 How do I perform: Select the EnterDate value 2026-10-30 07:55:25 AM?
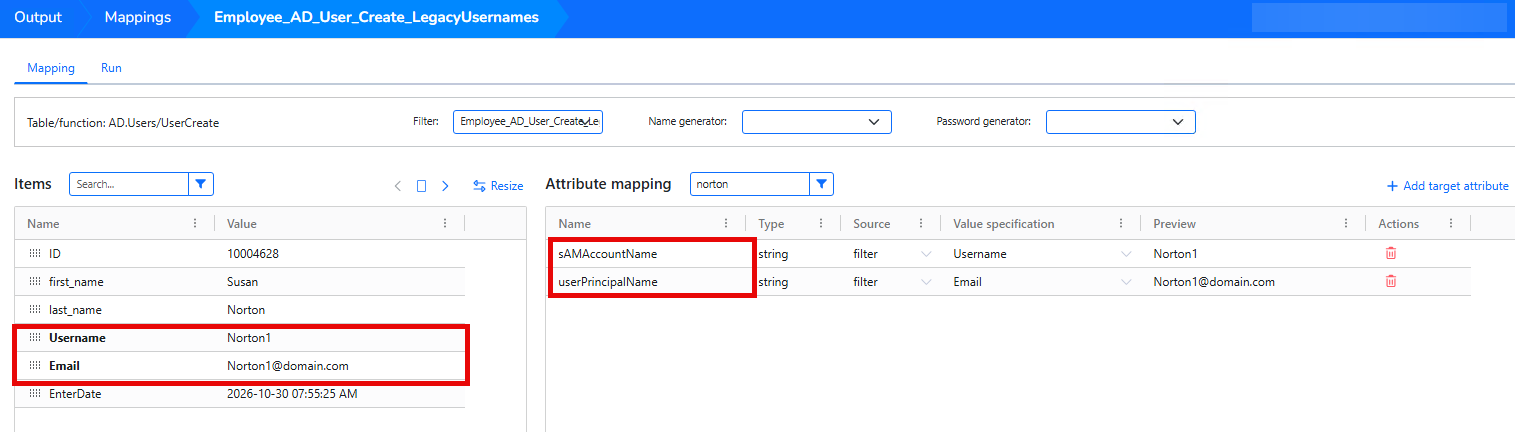[x=292, y=394]
